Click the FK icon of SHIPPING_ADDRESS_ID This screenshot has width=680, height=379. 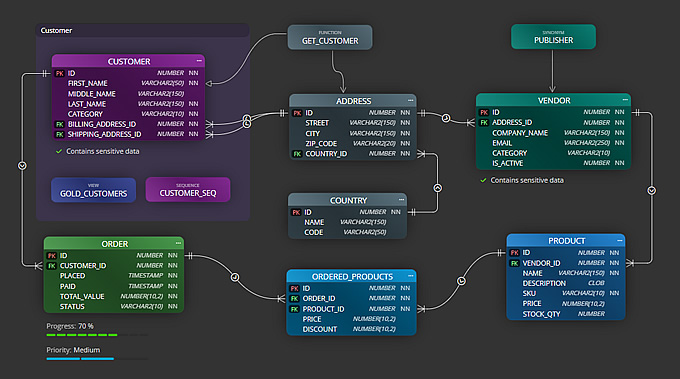[59, 134]
